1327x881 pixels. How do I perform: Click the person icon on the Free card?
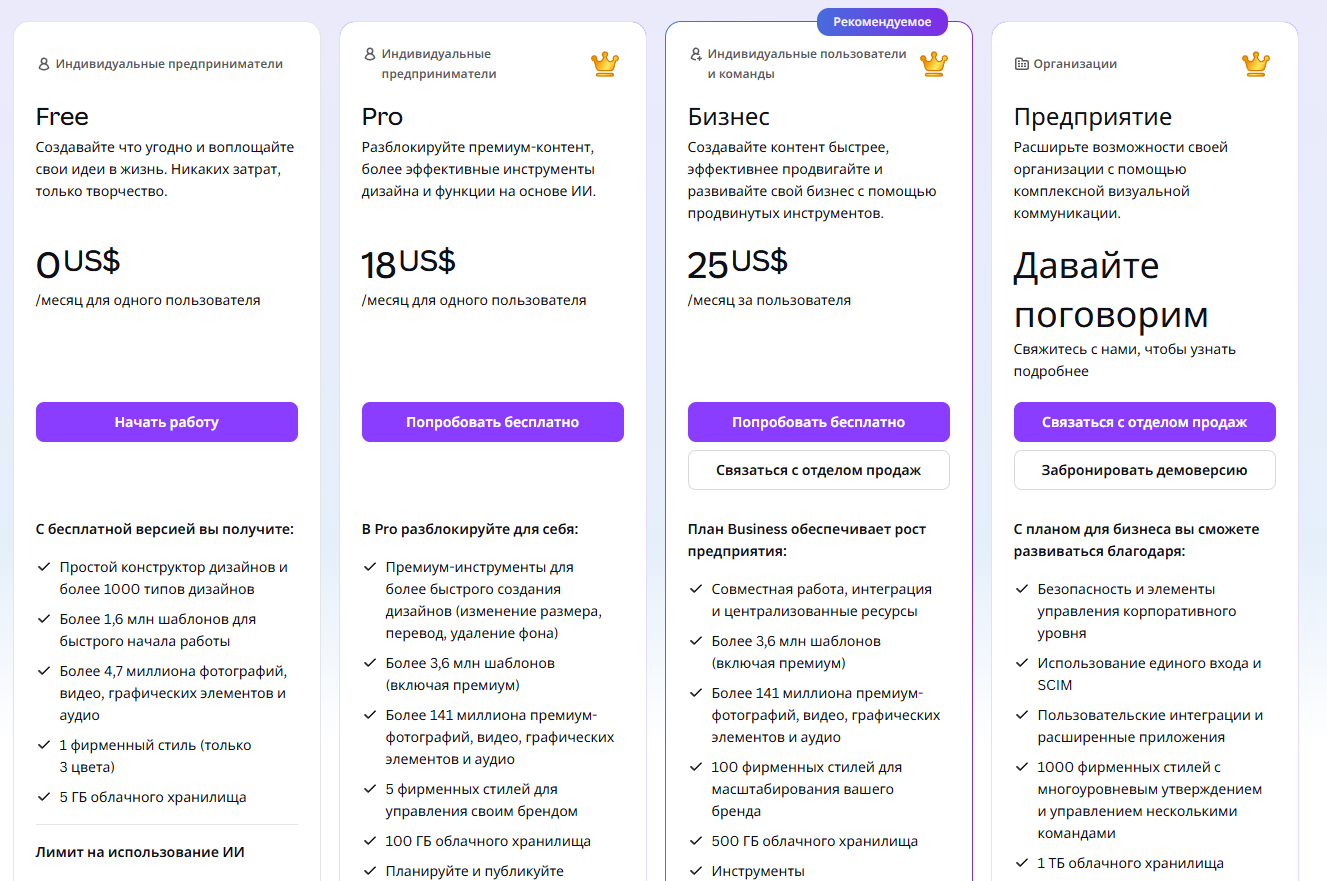(x=42, y=63)
